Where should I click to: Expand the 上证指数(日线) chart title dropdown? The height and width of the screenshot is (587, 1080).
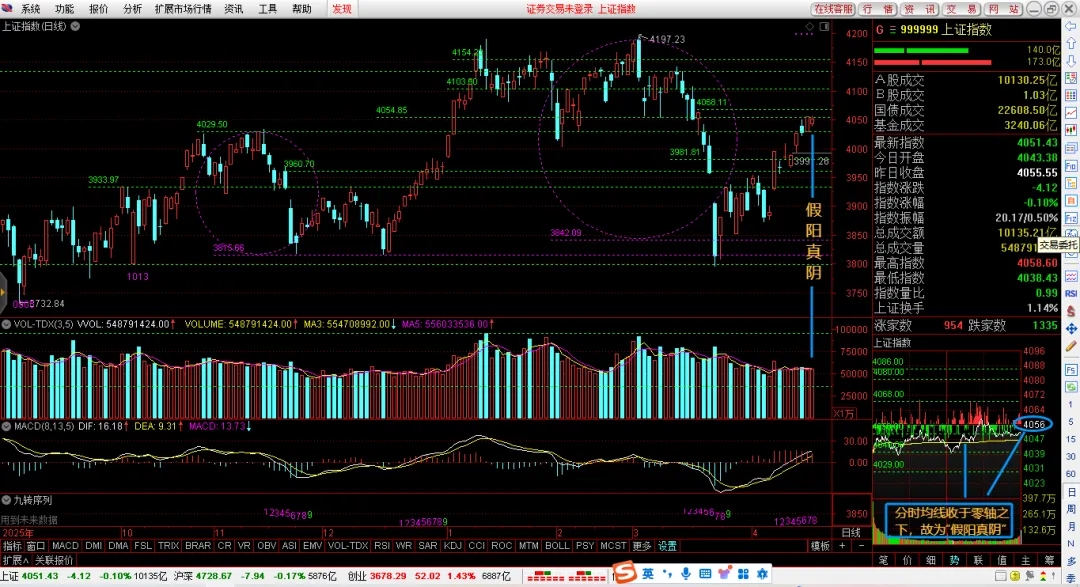pyautogui.click(x=75, y=26)
